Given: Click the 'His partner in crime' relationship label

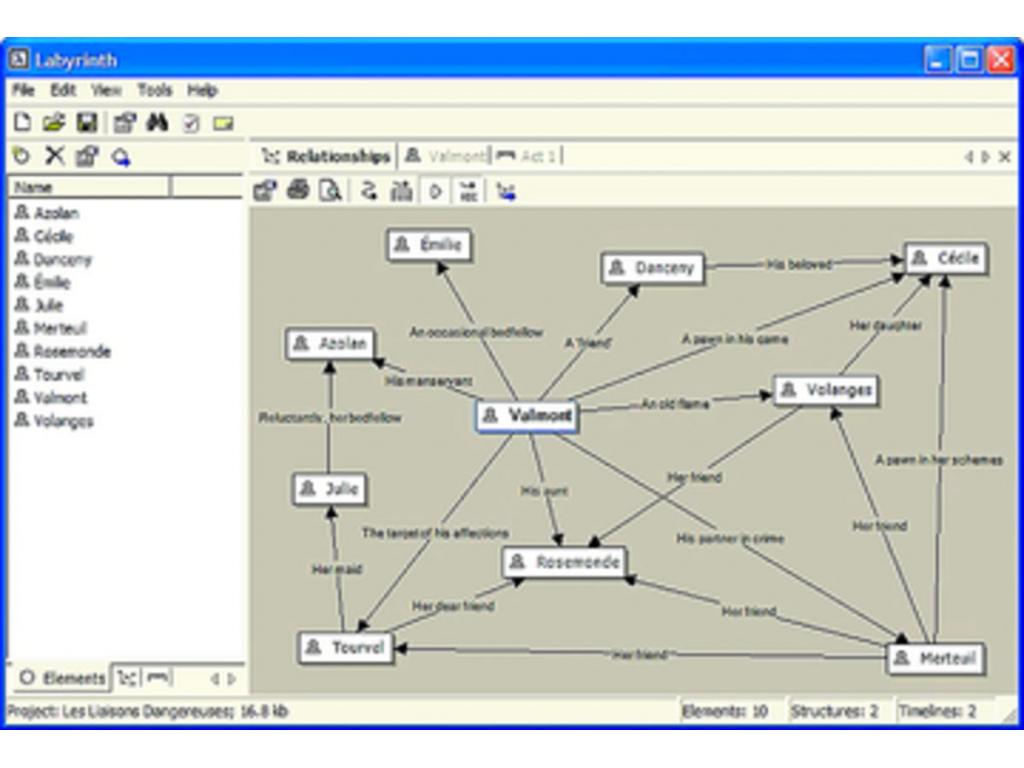Looking at the screenshot, I should [x=730, y=539].
